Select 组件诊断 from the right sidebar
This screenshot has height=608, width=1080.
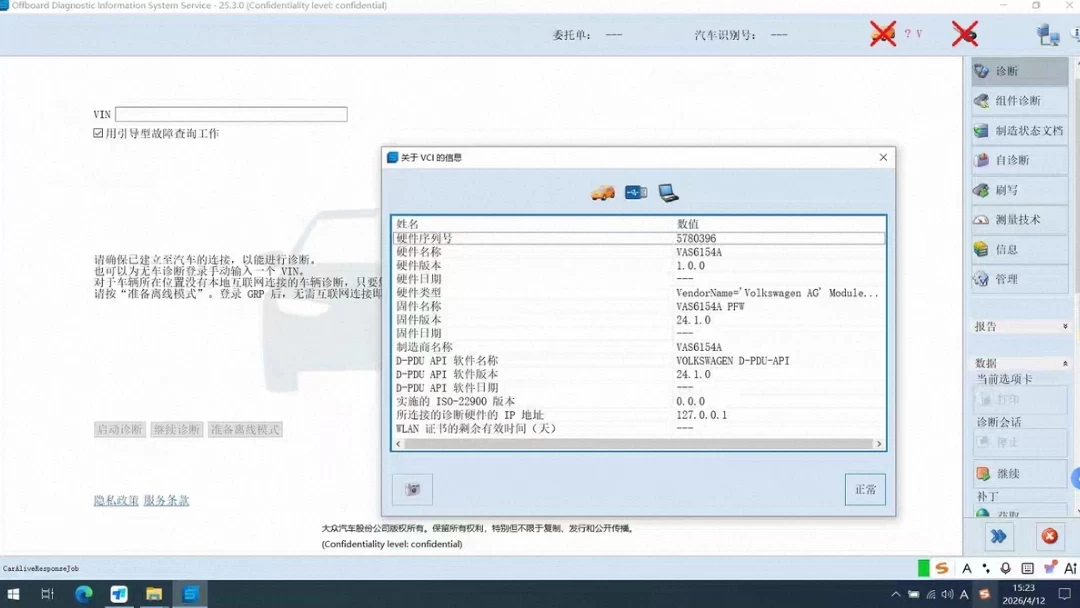point(1018,100)
